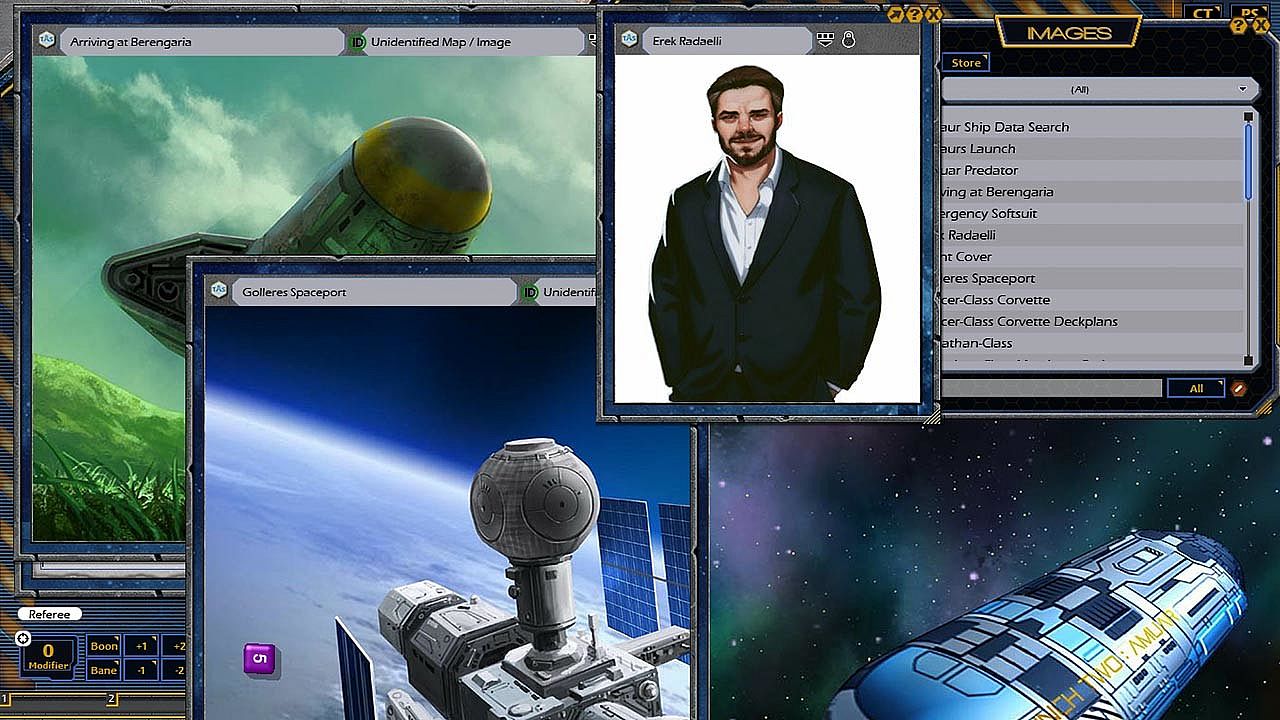
Task: Click the Boon modifier button
Action: point(104,646)
